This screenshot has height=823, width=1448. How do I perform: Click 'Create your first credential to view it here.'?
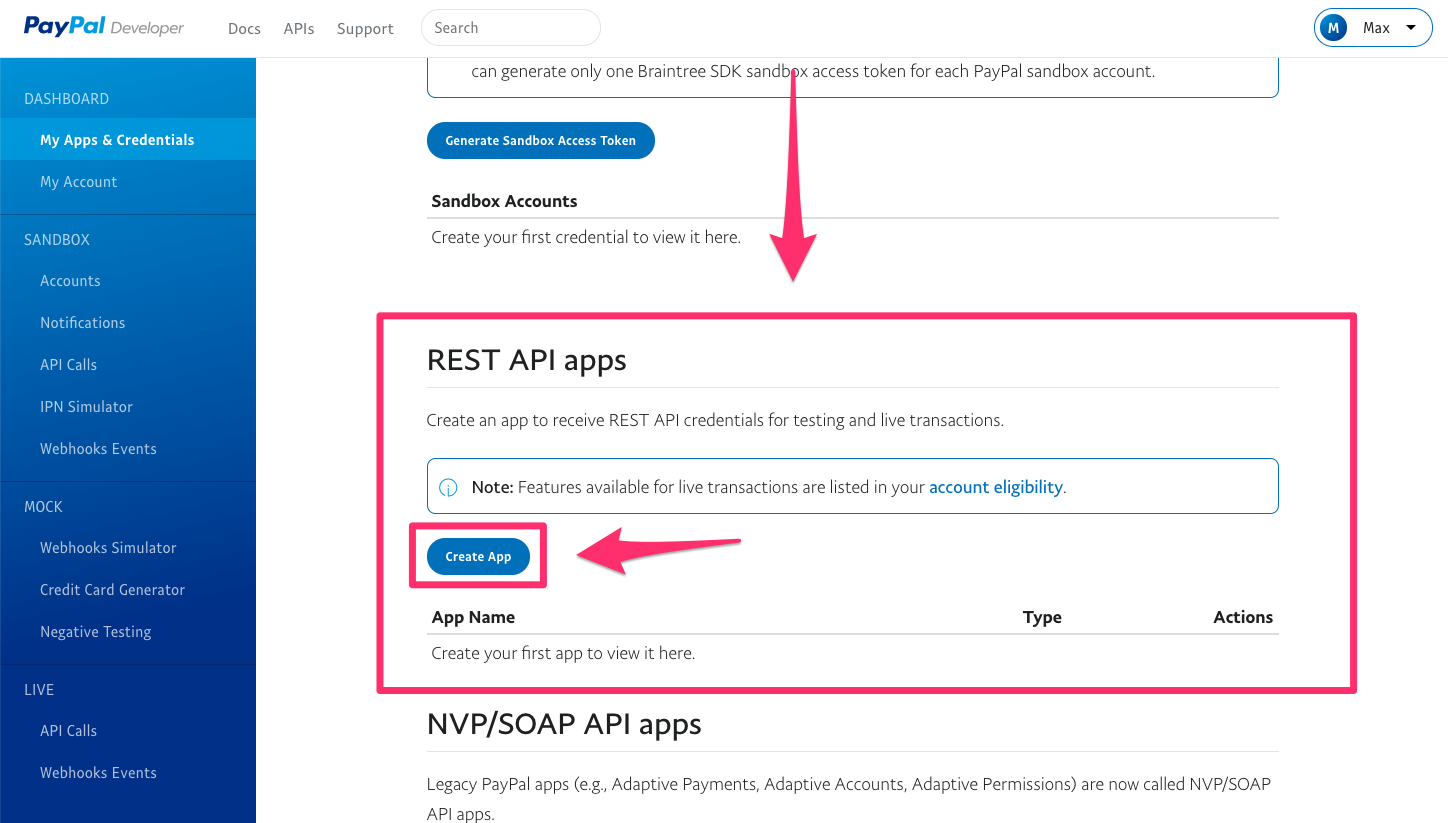[586, 238]
